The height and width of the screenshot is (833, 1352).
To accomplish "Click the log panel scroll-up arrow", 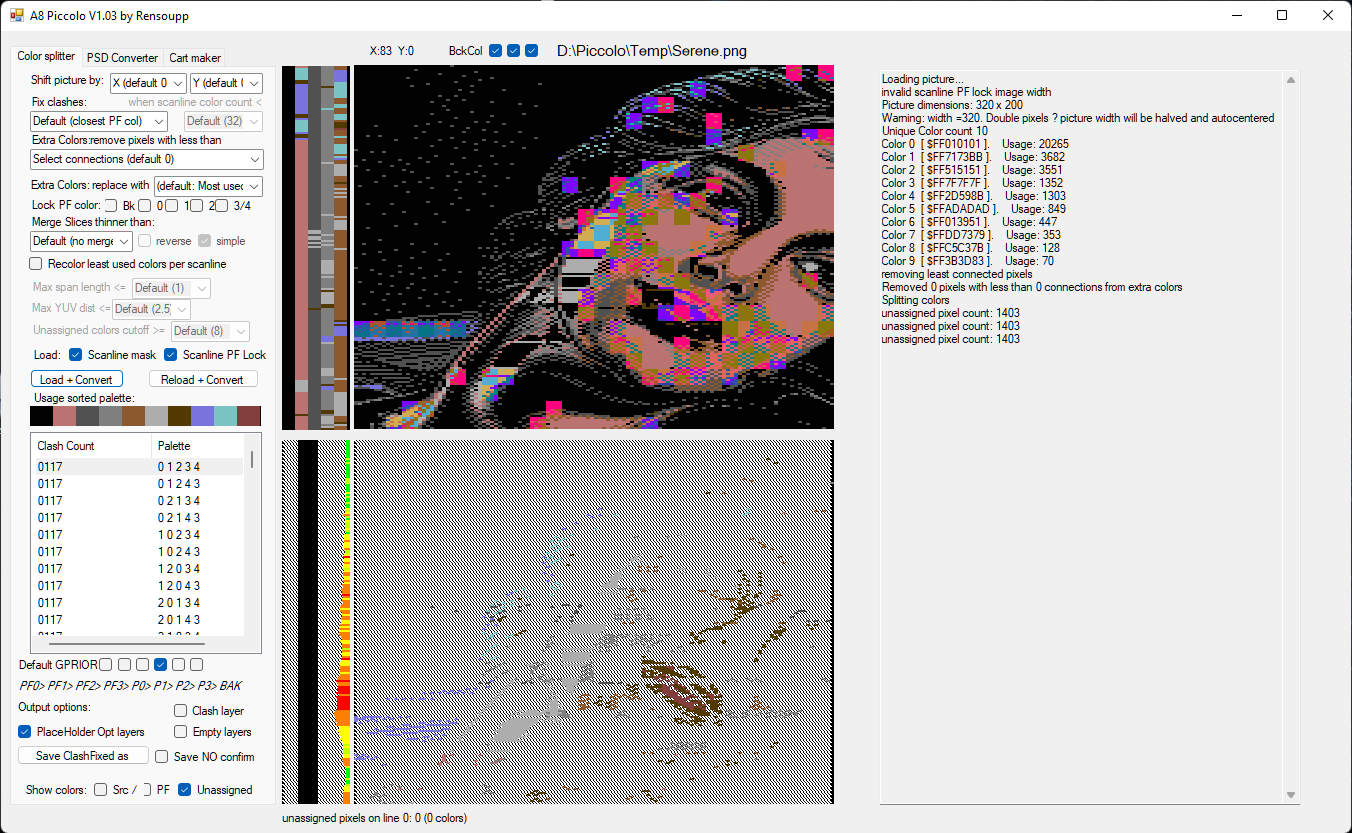I will 1290,80.
